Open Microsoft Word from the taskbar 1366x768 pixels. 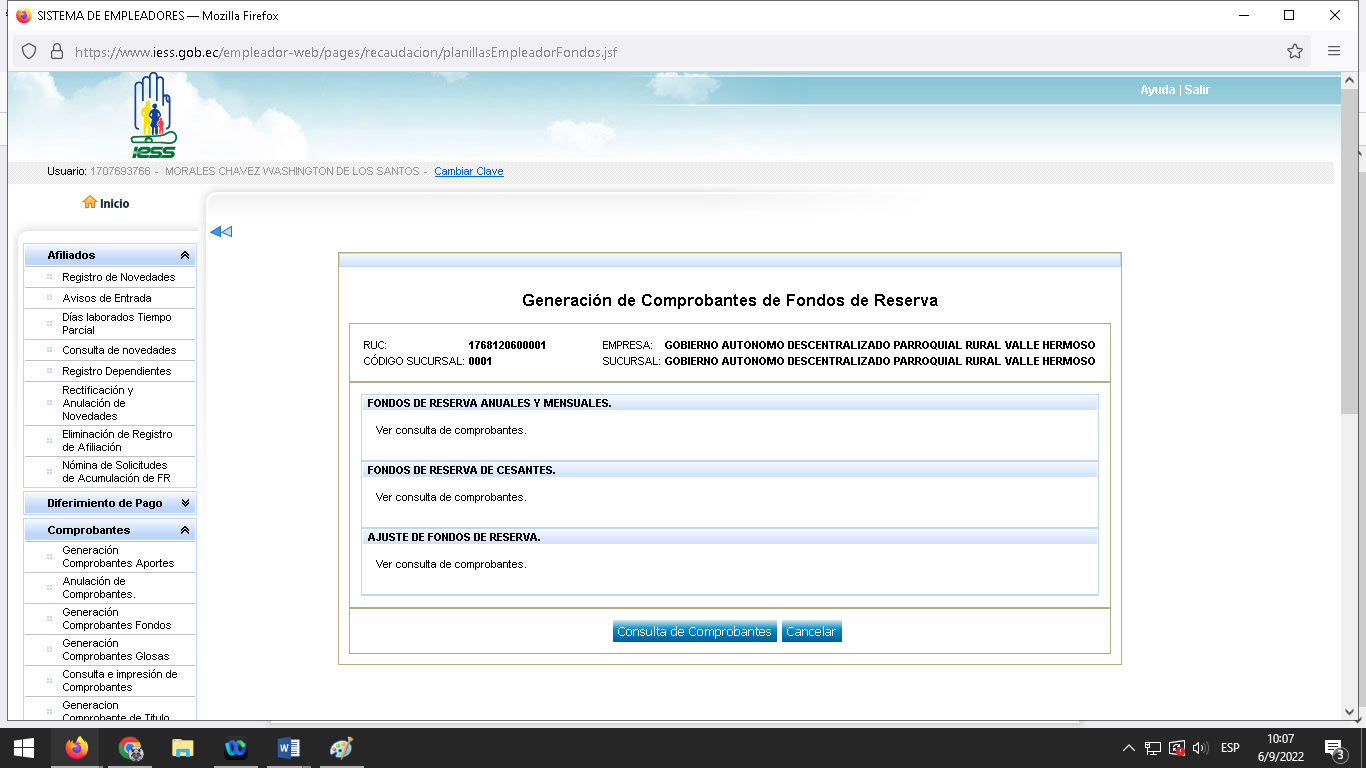(x=289, y=748)
